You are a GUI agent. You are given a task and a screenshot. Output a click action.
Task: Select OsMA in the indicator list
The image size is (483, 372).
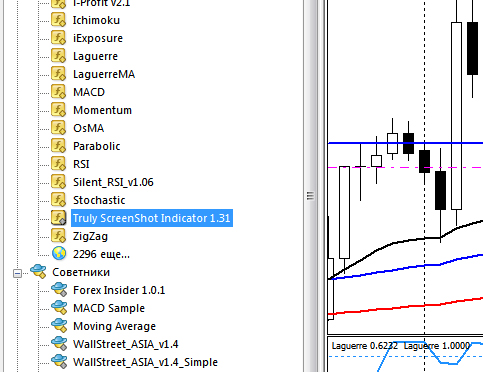click(x=89, y=128)
